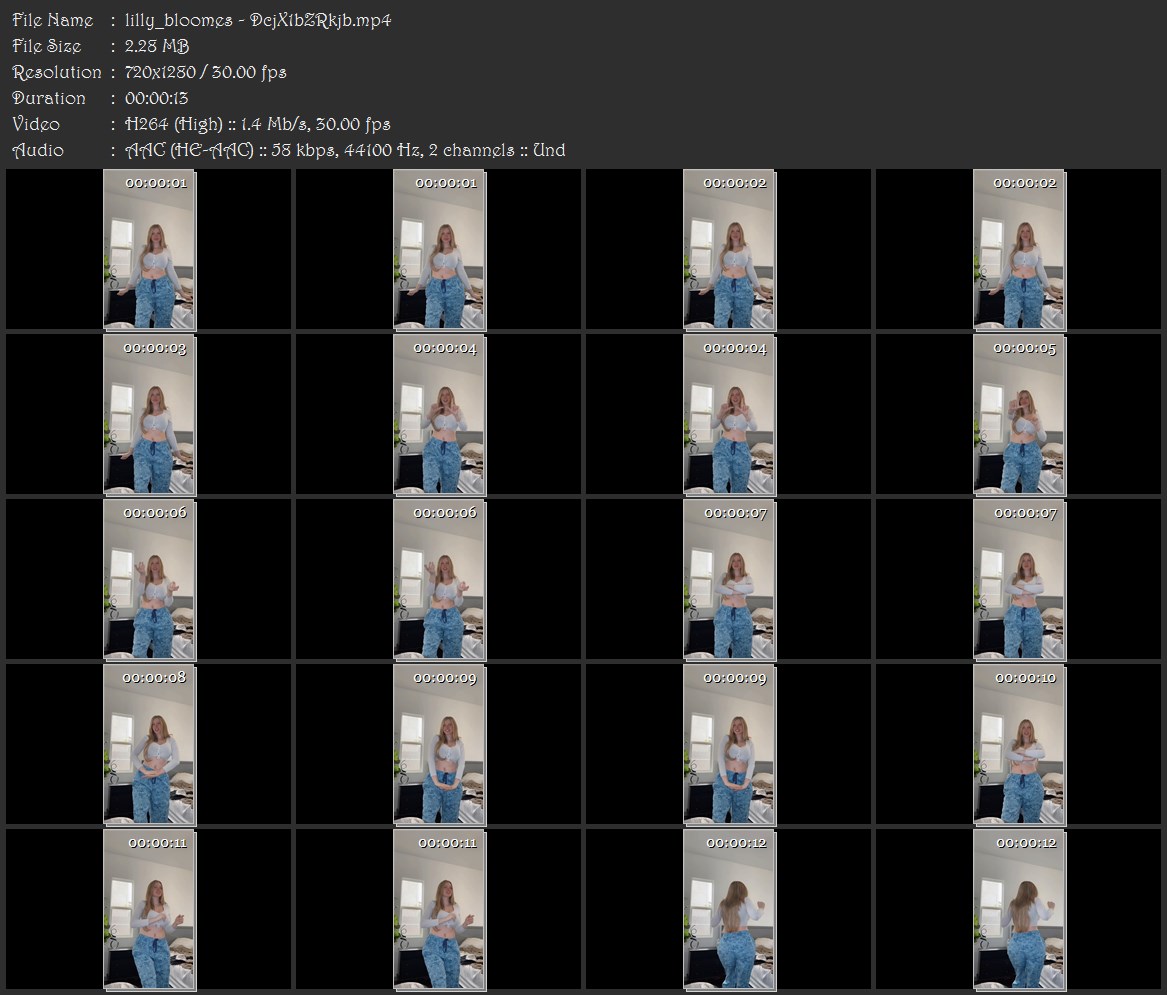Viewport: 1167px width, 995px height.
Task: Select the "720x1280 / 30.00 fps" resolution value
Action: click(205, 72)
